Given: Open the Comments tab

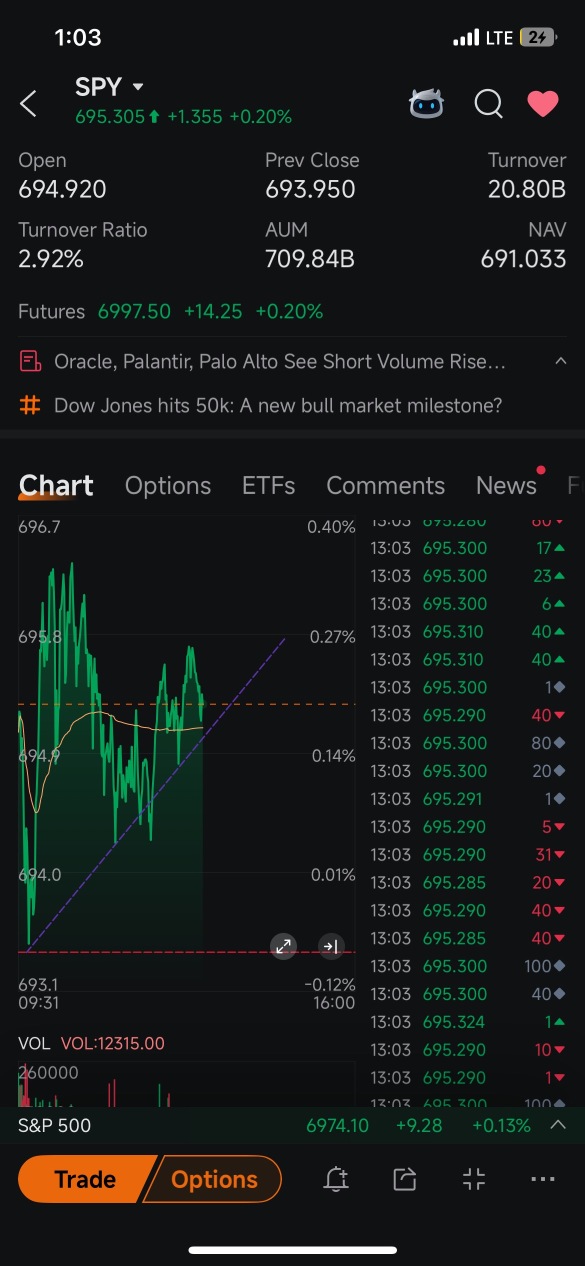Looking at the screenshot, I should [385, 486].
